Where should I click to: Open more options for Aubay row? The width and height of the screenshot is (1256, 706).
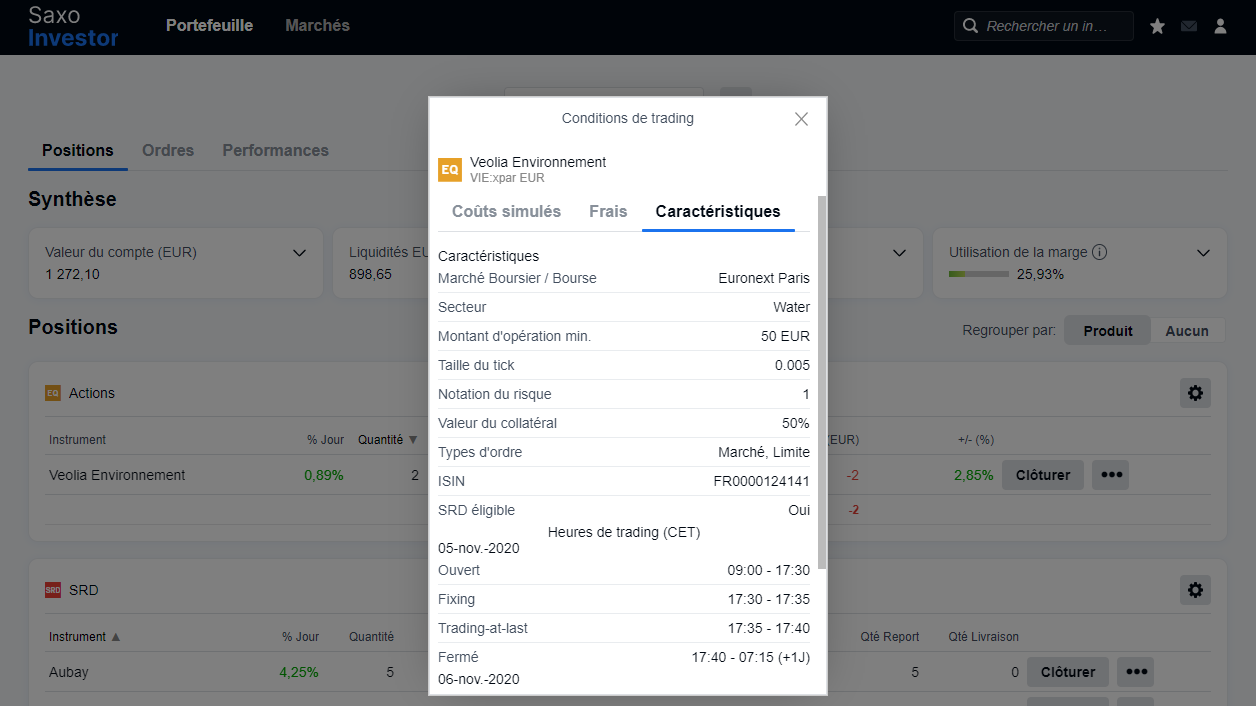click(1136, 672)
